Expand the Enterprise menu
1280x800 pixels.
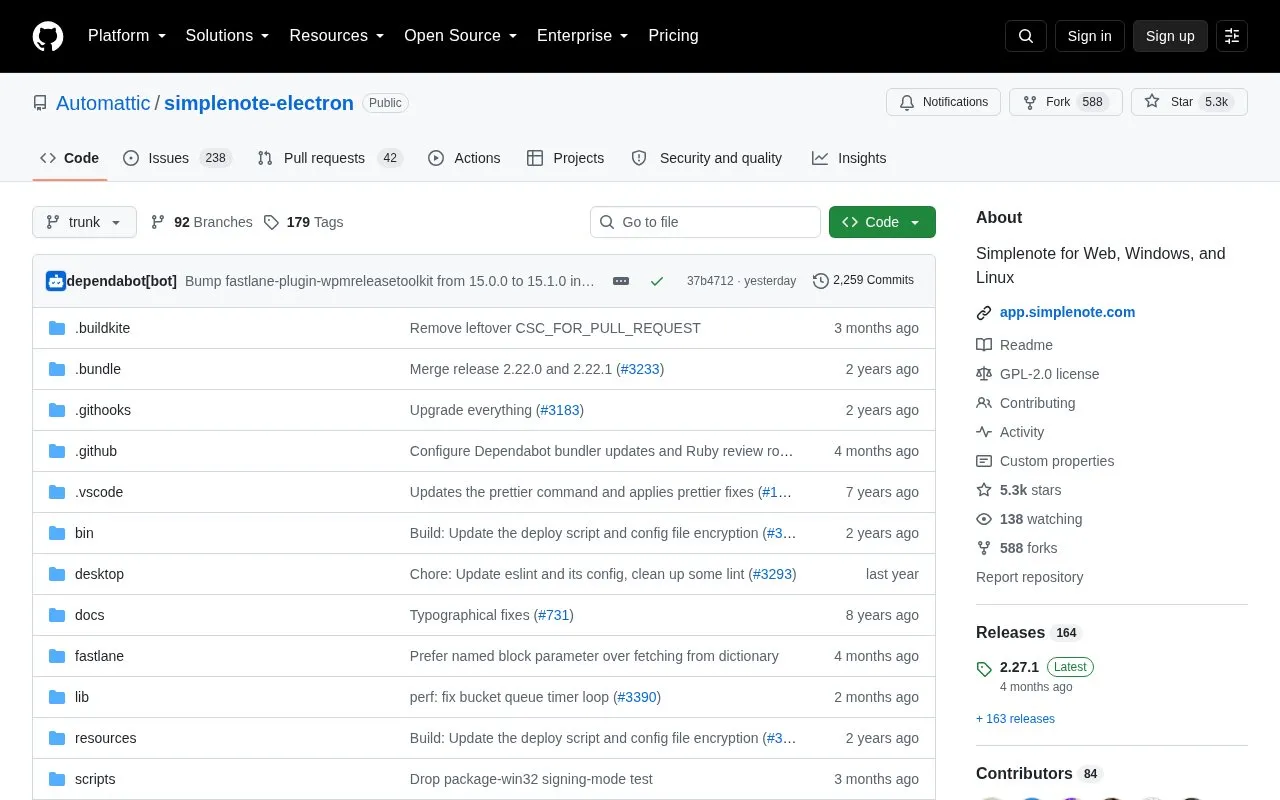click(x=583, y=36)
